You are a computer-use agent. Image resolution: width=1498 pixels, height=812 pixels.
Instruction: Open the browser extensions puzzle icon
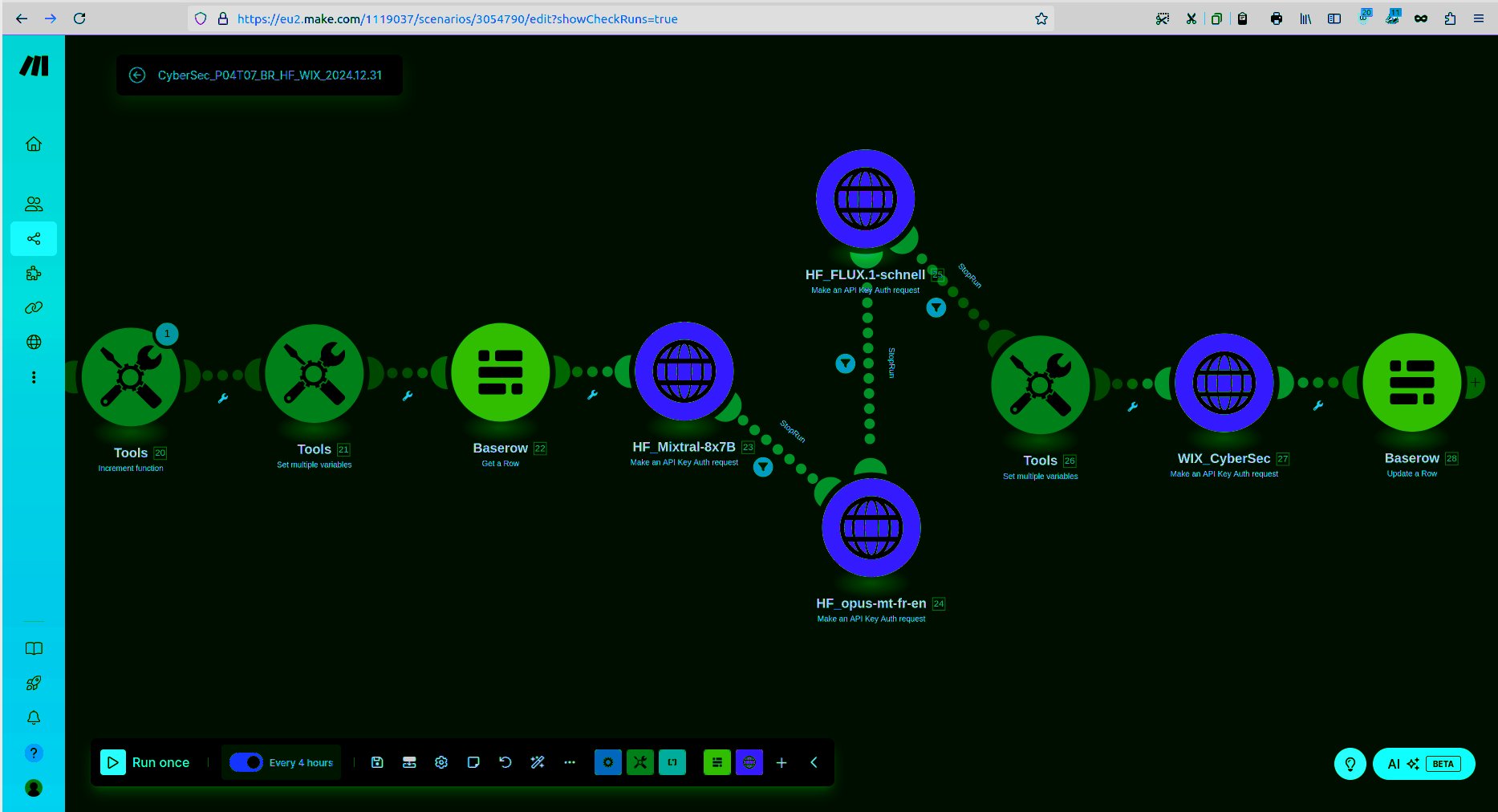point(1450,18)
